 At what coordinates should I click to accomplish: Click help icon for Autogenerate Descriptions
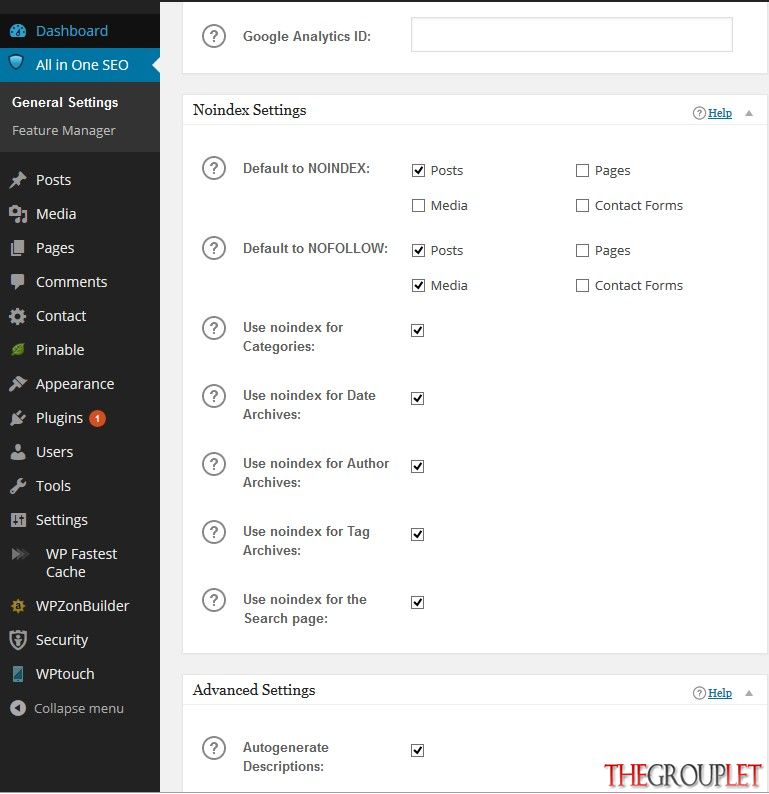point(214,748)
